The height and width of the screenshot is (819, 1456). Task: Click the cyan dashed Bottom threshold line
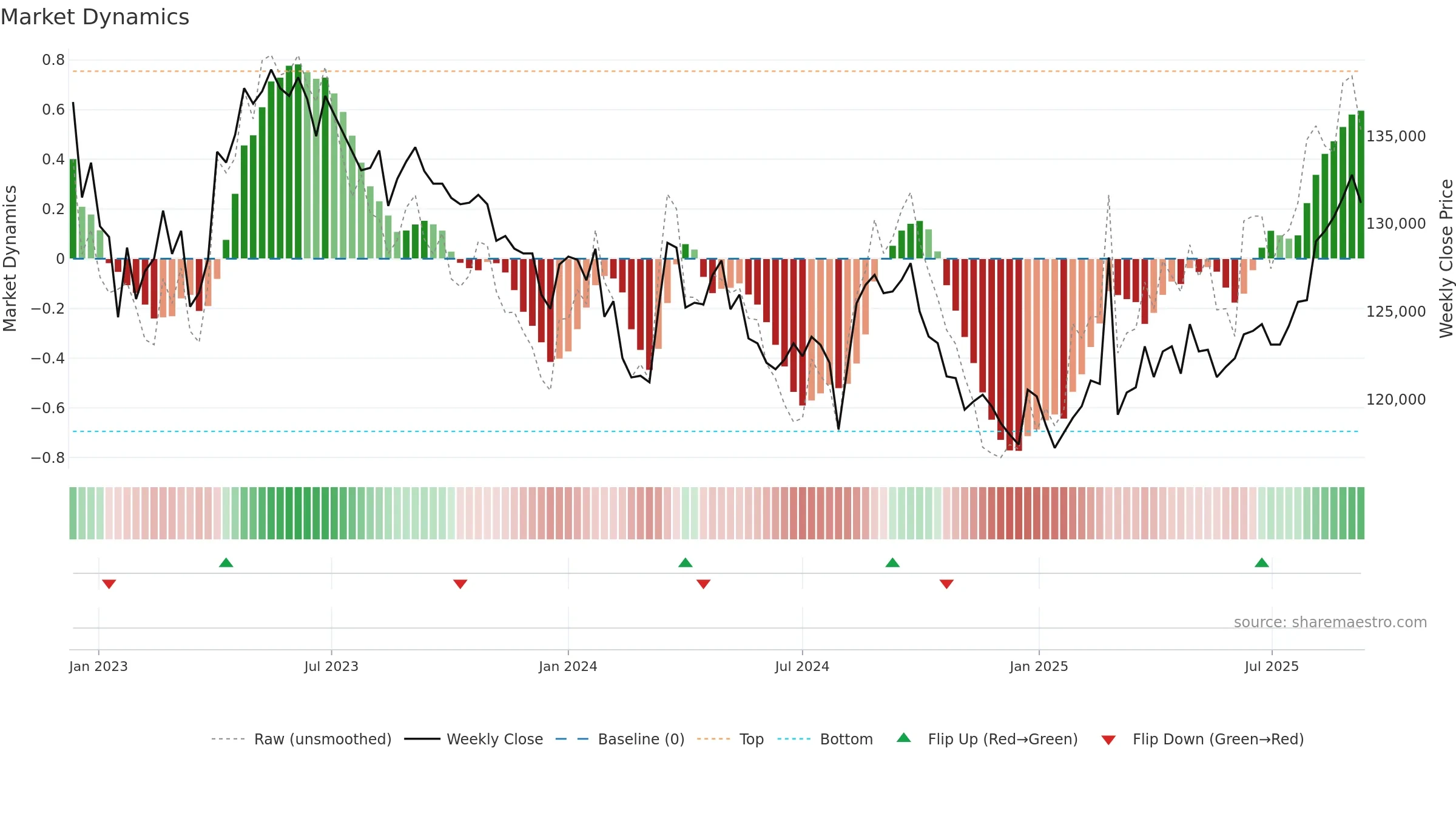(716, 431)
